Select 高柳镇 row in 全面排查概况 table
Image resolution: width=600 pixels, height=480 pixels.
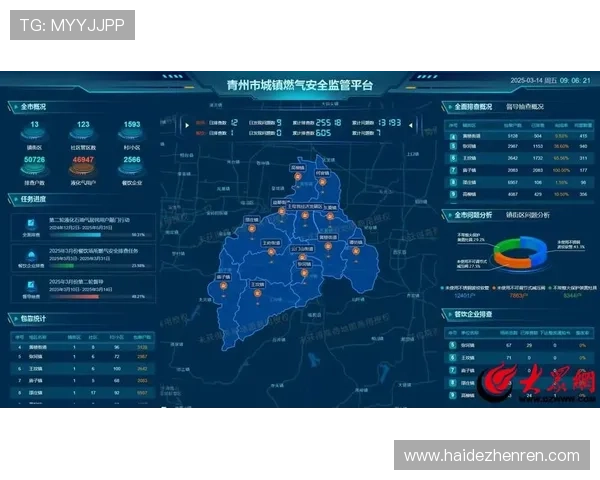click(519, 194)
